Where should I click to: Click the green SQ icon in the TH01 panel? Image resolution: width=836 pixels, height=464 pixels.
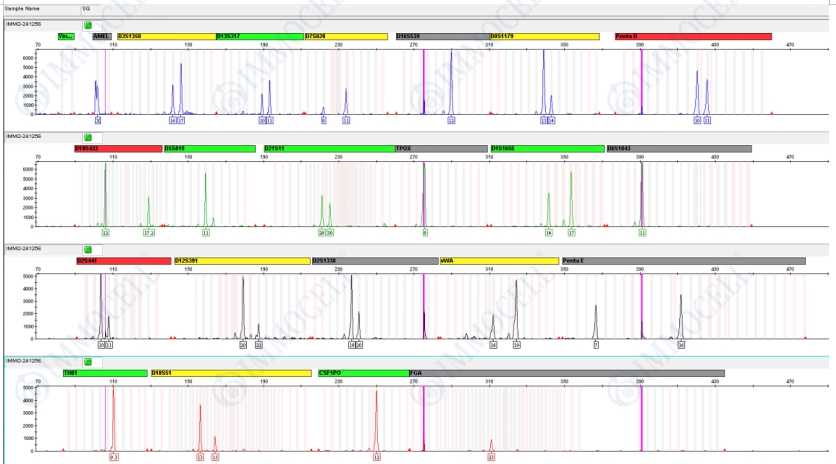pos(87,360)
